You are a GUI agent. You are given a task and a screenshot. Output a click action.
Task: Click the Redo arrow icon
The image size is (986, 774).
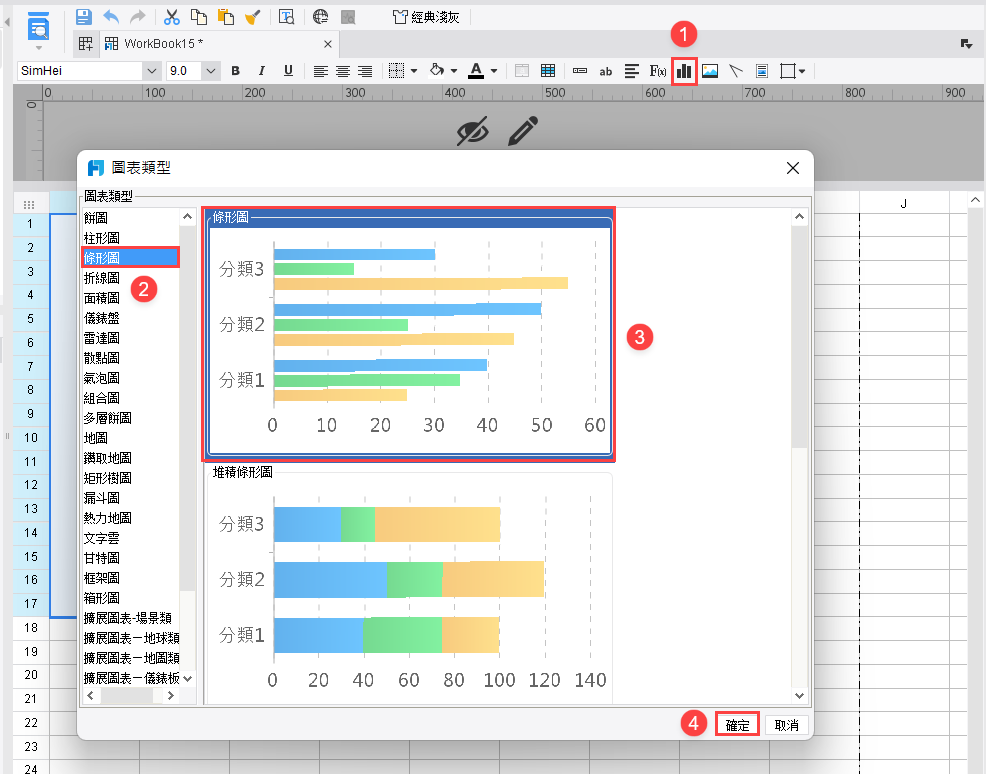137,16
